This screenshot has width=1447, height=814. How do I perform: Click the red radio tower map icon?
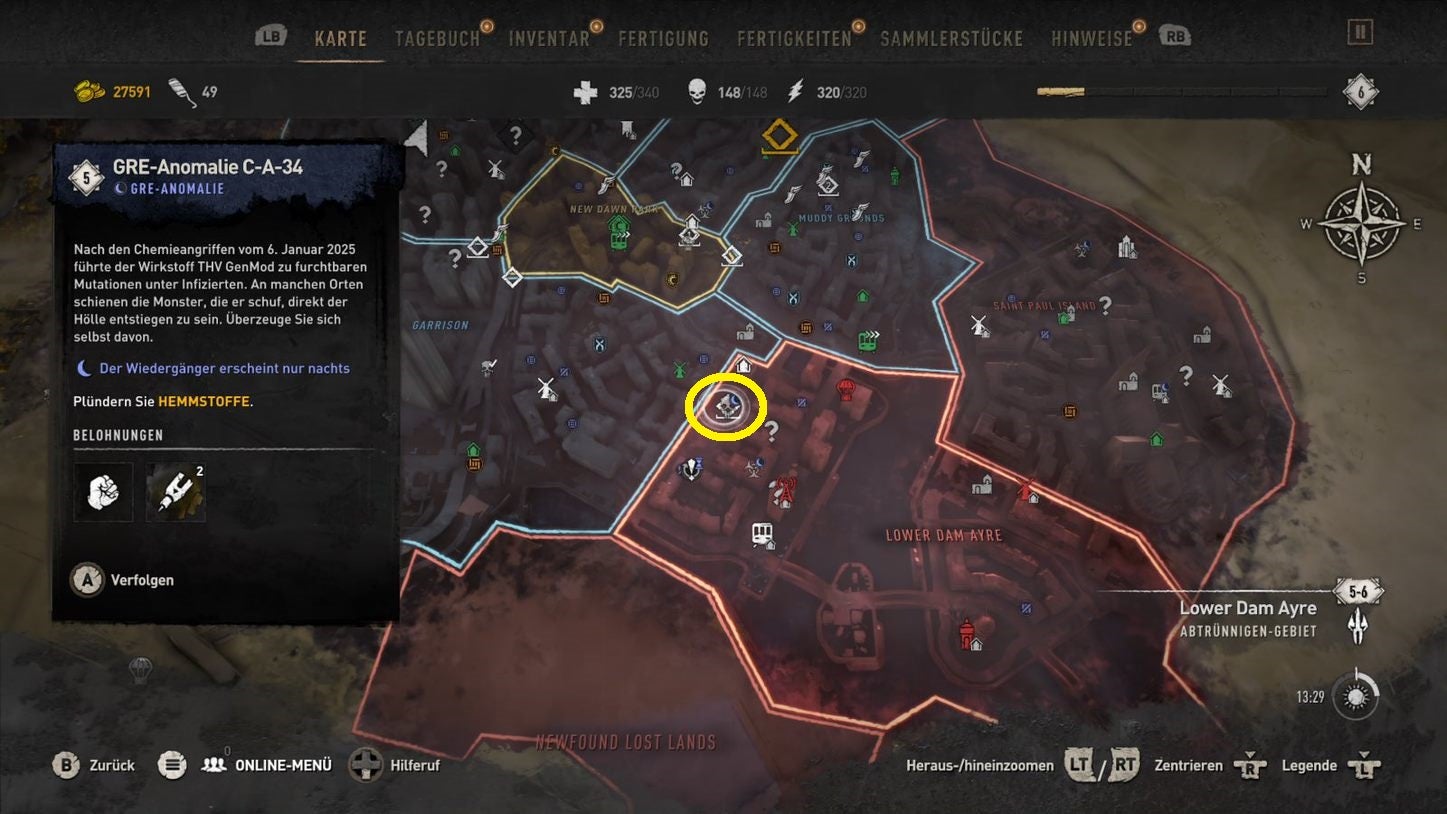tap(783, 491)
